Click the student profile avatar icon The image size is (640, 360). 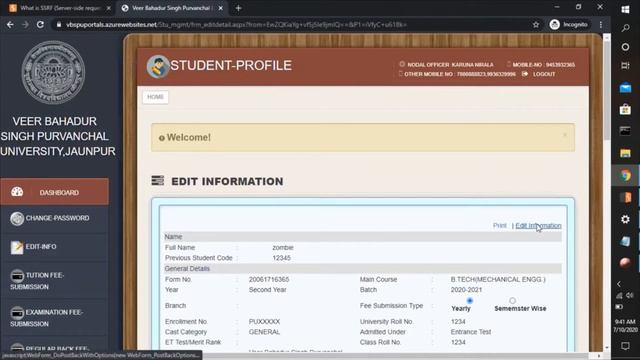coord(158,66)
